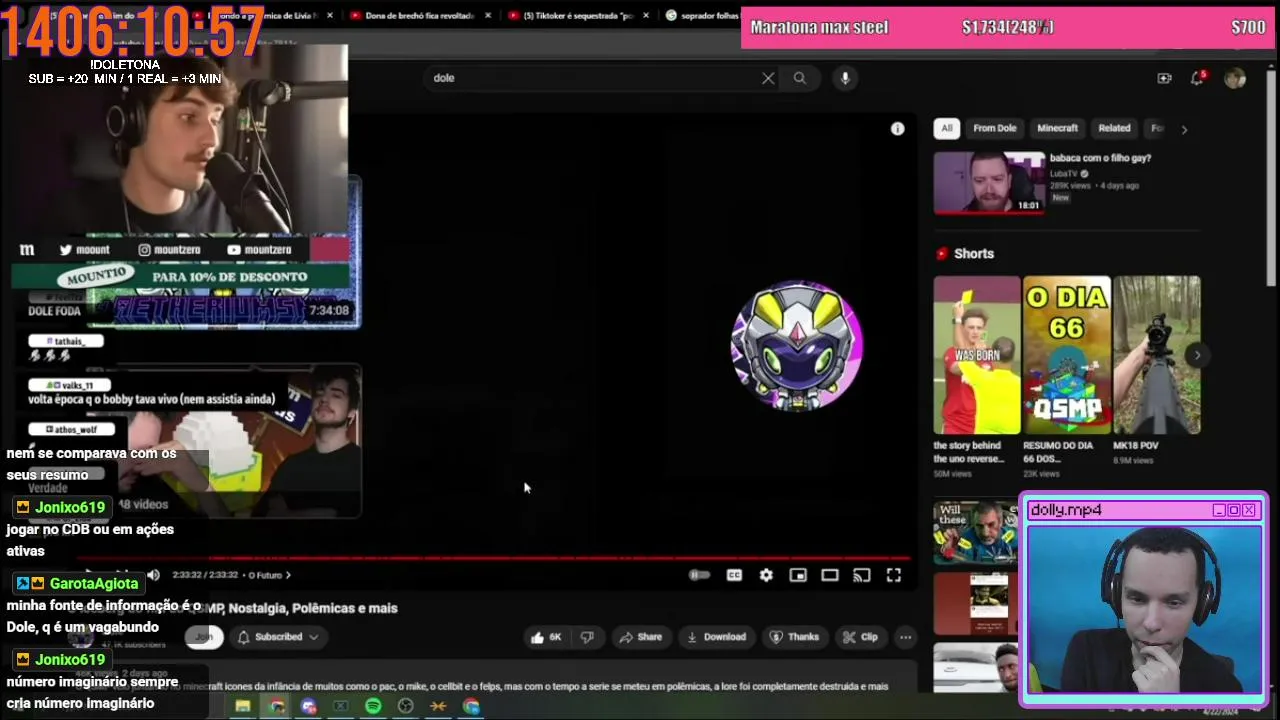Open the player settings gear
1280x720 pixels.
click(x=766, y=575)
